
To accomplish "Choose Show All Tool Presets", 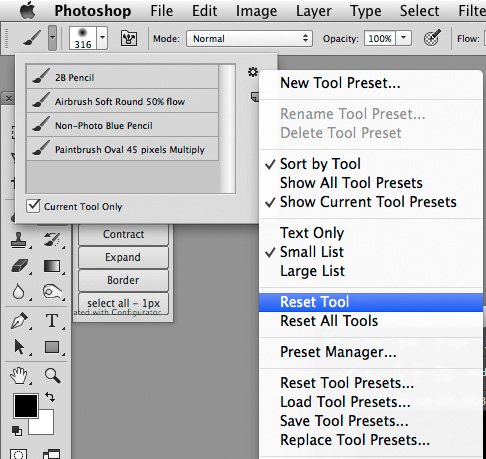I will [x=371, y=183].
